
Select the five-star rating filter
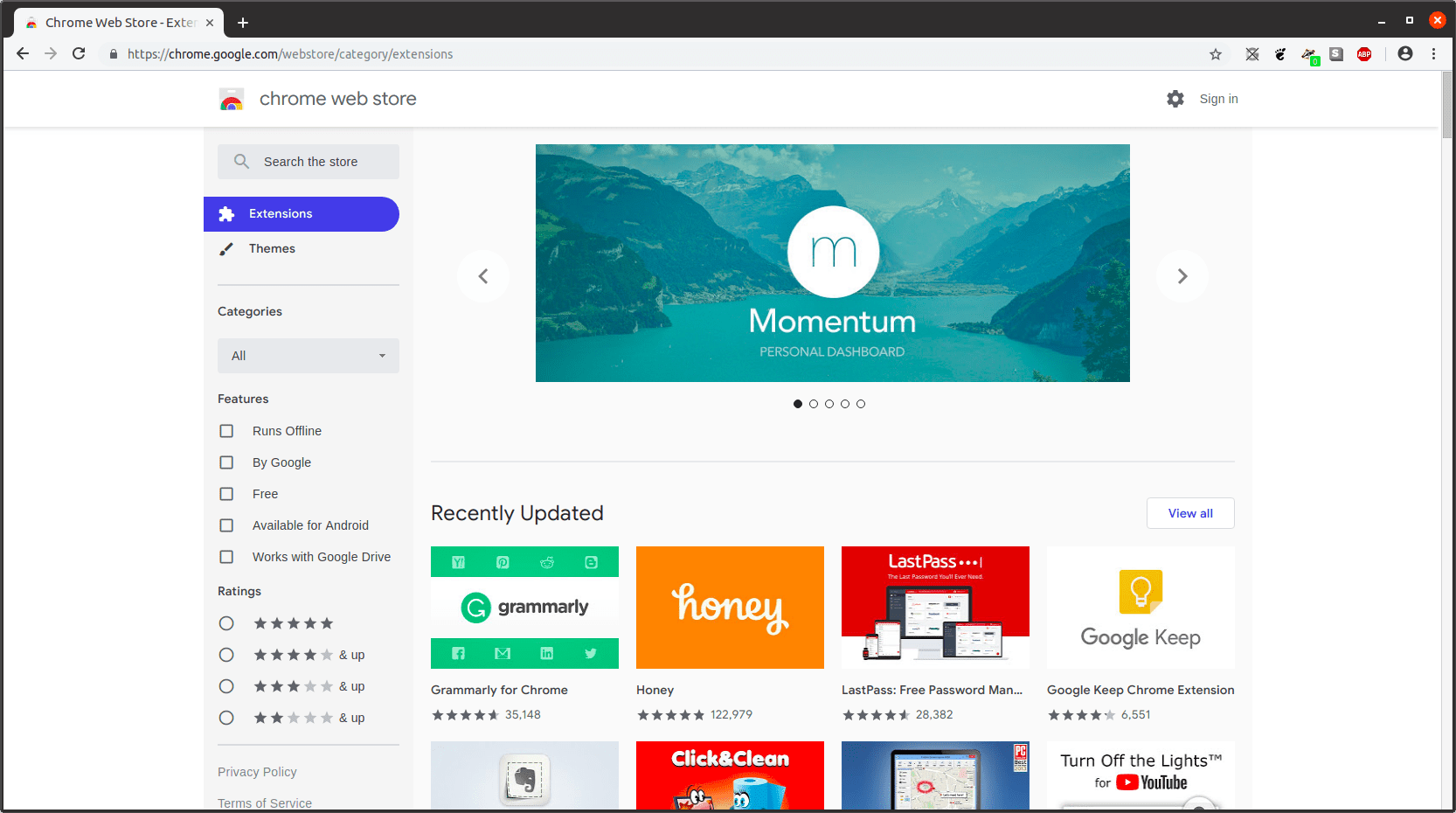pos(226,623)
